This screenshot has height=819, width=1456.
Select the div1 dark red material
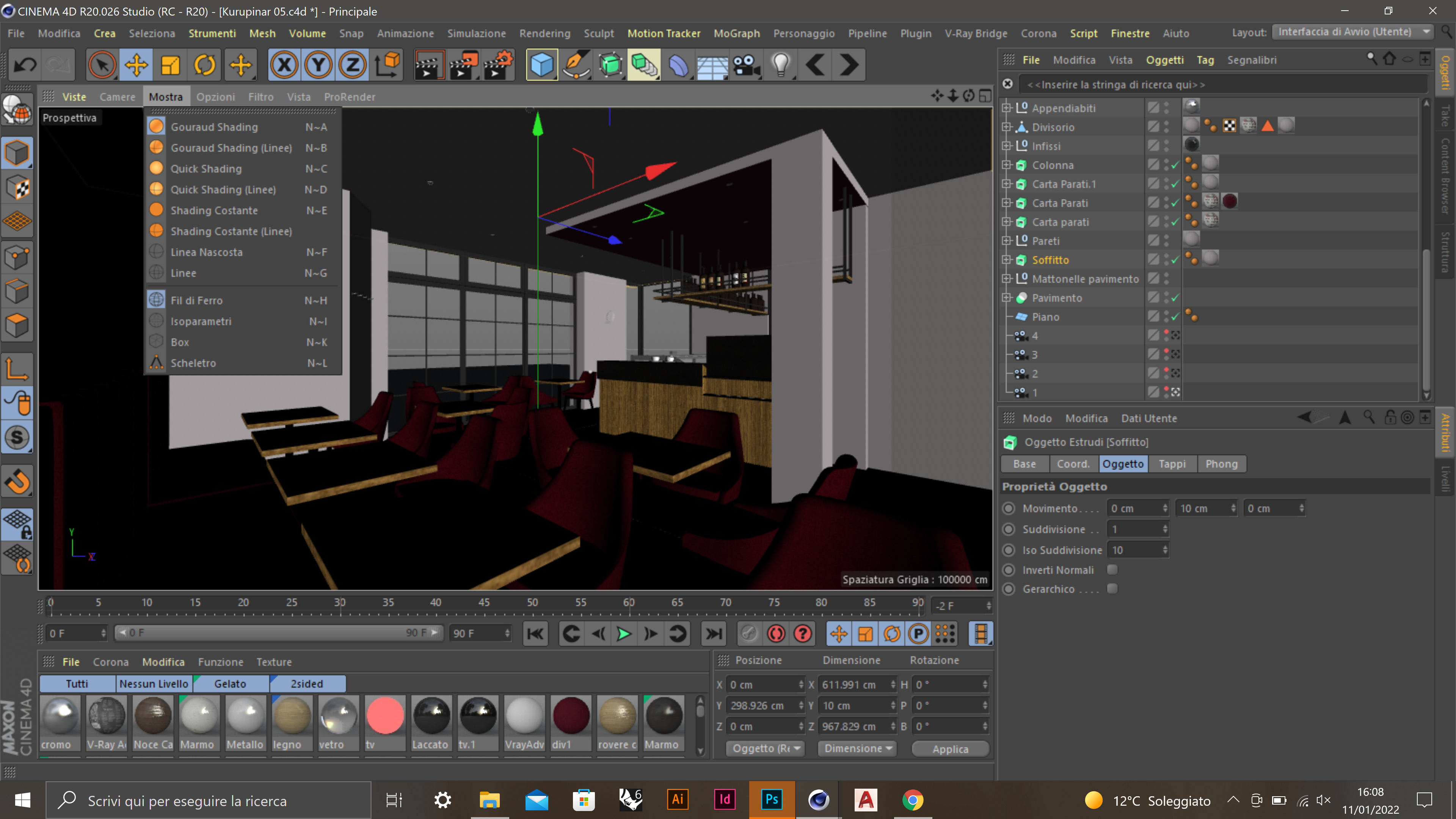pyautogui.click(x=571, y=715)
